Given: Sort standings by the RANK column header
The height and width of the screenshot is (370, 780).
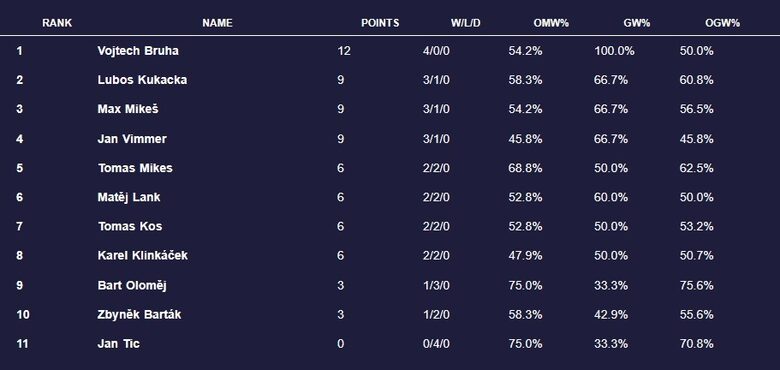Looking at the screenshot, I should pos(57,23).
